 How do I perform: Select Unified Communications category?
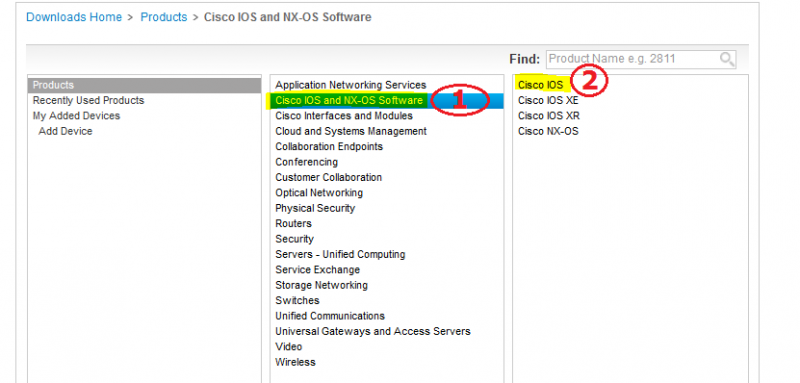tap(330, 316)
